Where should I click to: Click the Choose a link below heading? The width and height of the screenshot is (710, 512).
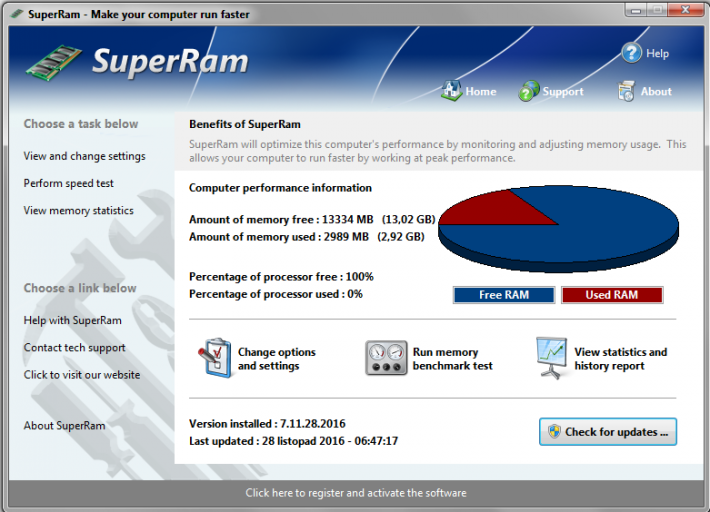(x=80, y=288)
